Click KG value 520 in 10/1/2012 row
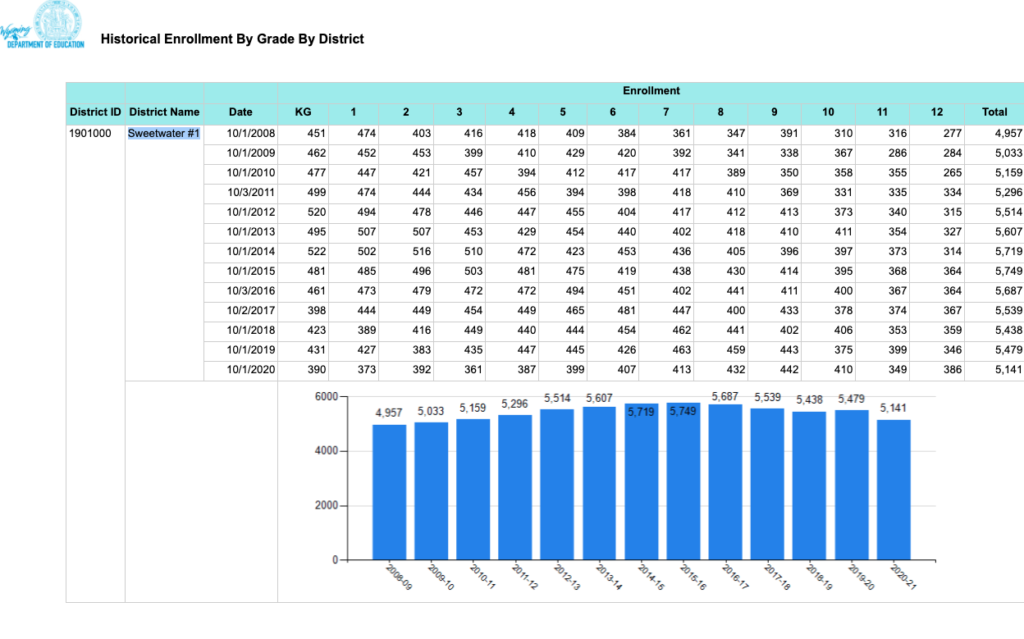This screenshot has height=639, width=1024. click(317, 212)
